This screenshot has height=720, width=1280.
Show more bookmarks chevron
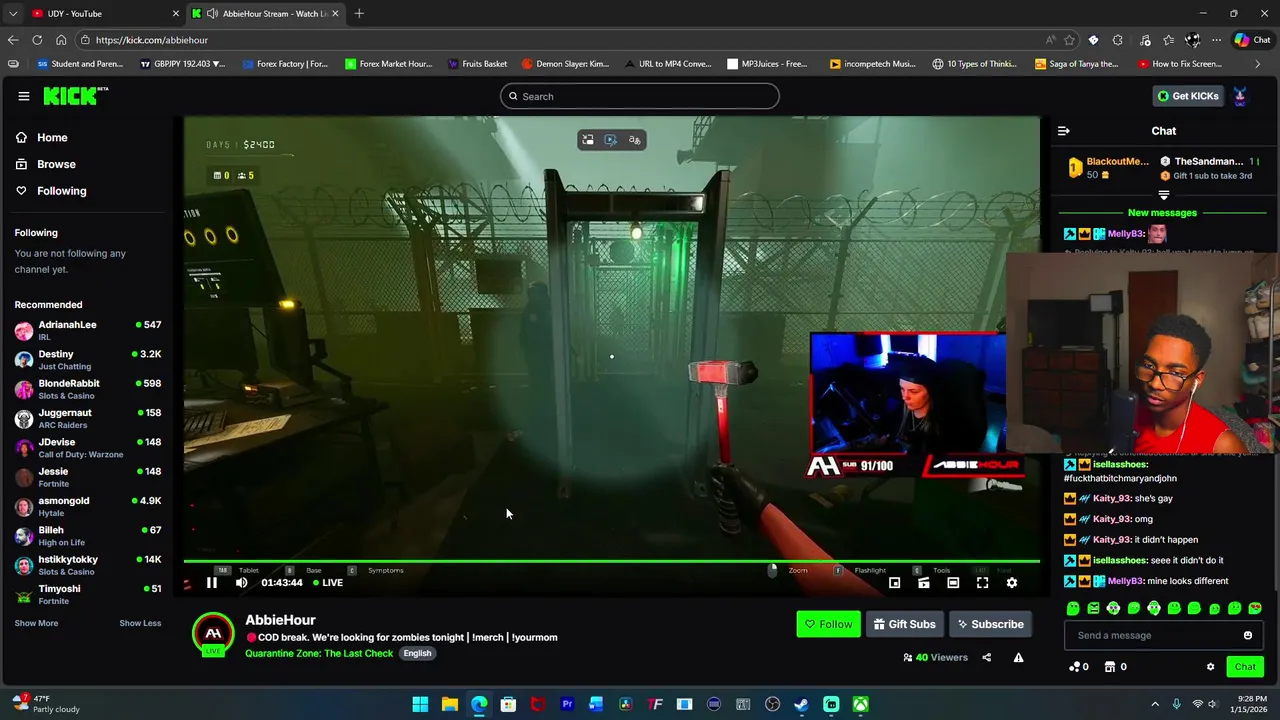coord(1258,64)
